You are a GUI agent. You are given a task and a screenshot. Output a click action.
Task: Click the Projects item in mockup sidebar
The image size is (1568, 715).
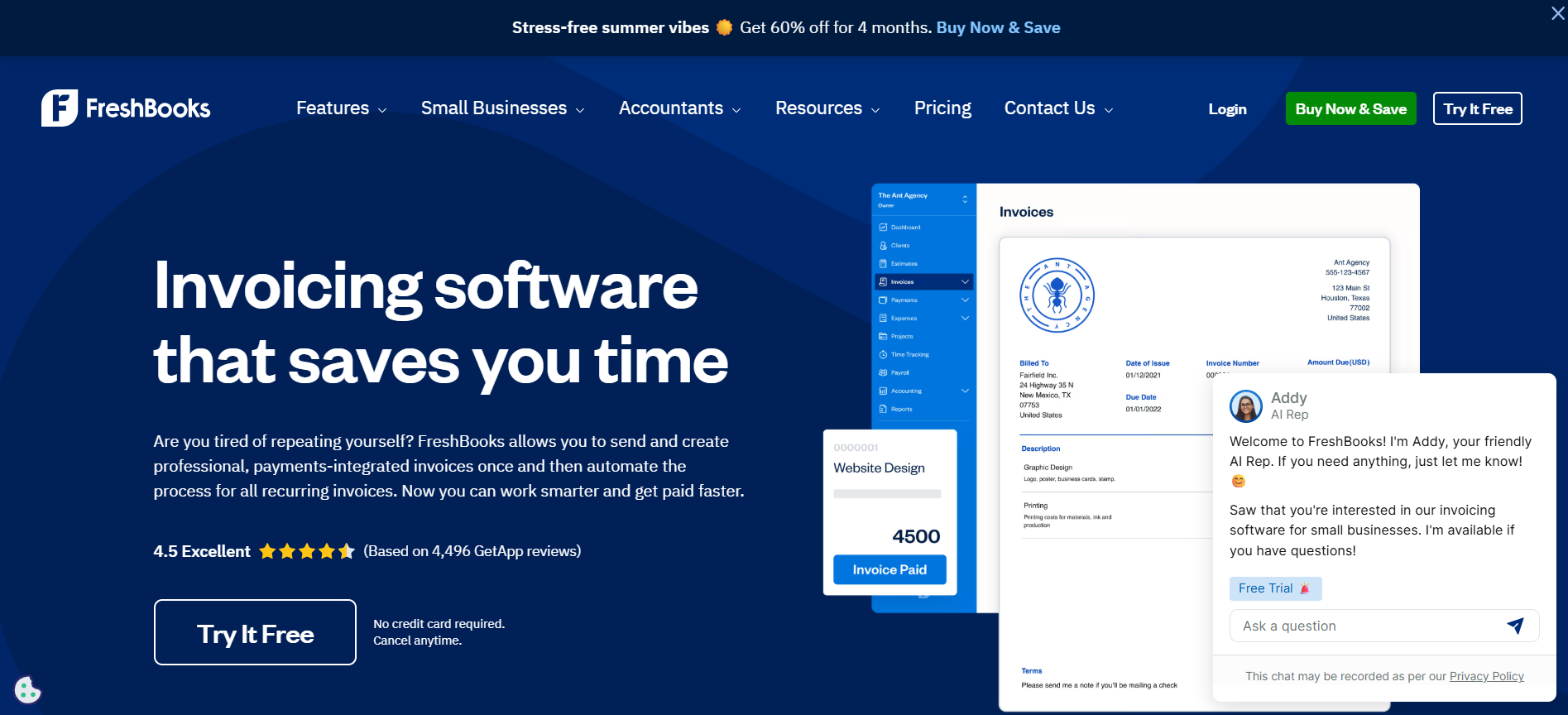(902, 336)
